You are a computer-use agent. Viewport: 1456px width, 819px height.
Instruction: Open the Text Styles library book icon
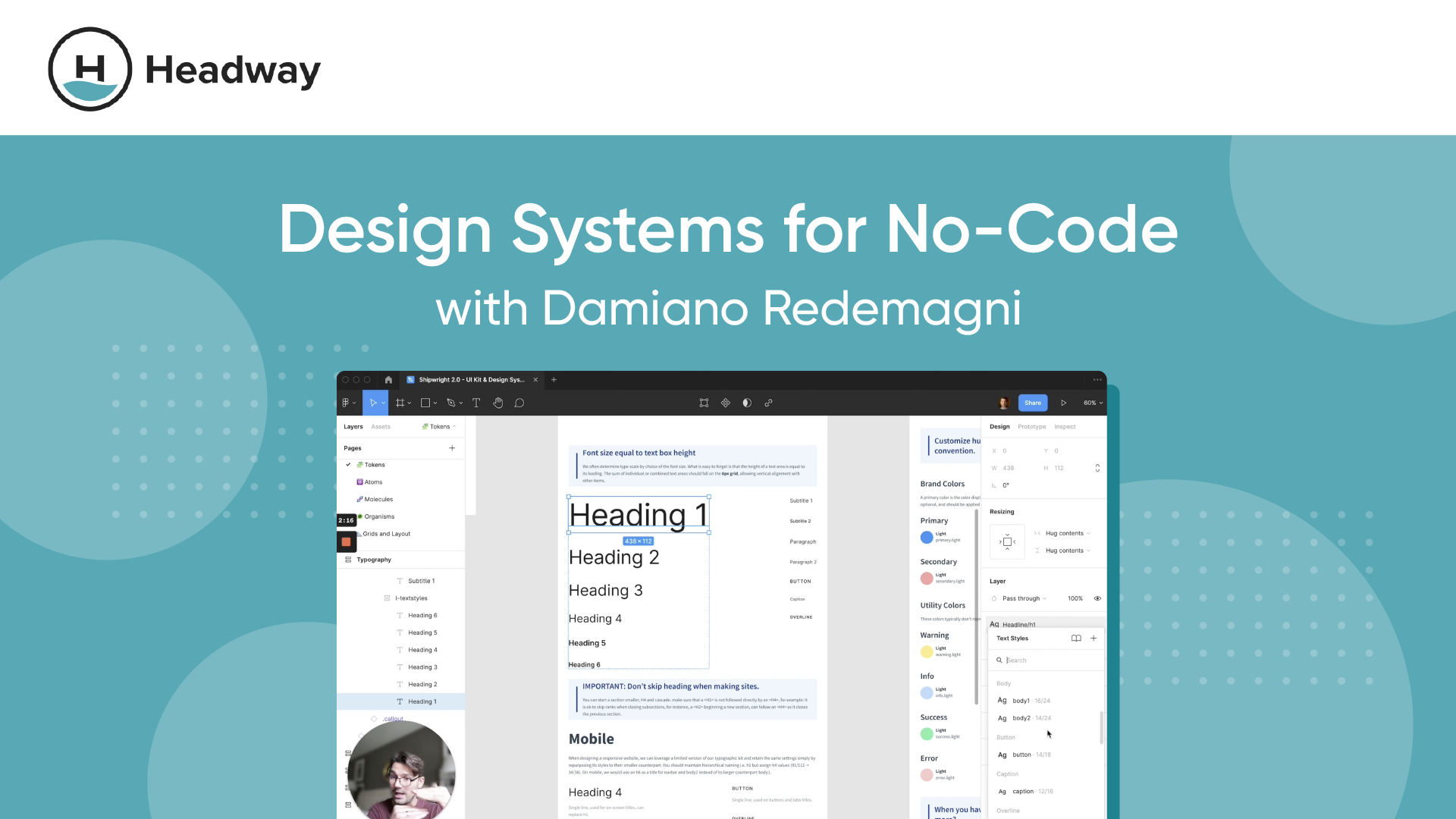click(1076, 638)
